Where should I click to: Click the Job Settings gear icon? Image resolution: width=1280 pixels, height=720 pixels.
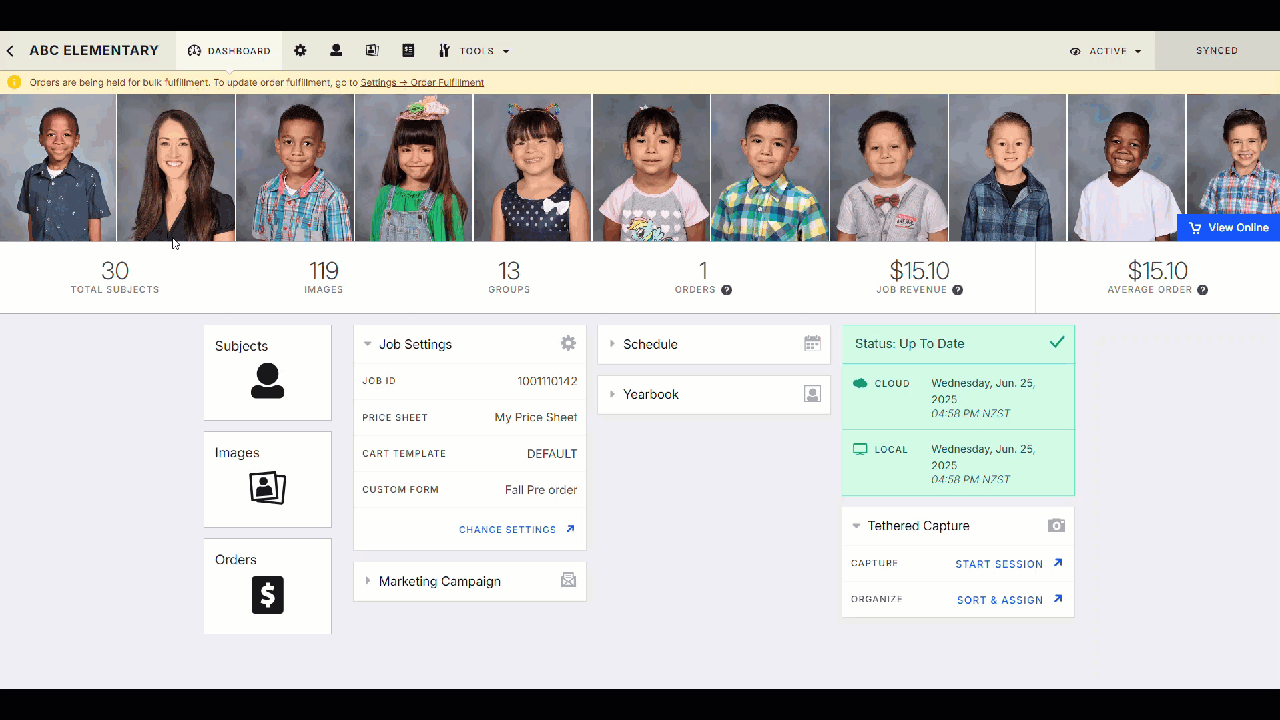(x=568, y=343)
